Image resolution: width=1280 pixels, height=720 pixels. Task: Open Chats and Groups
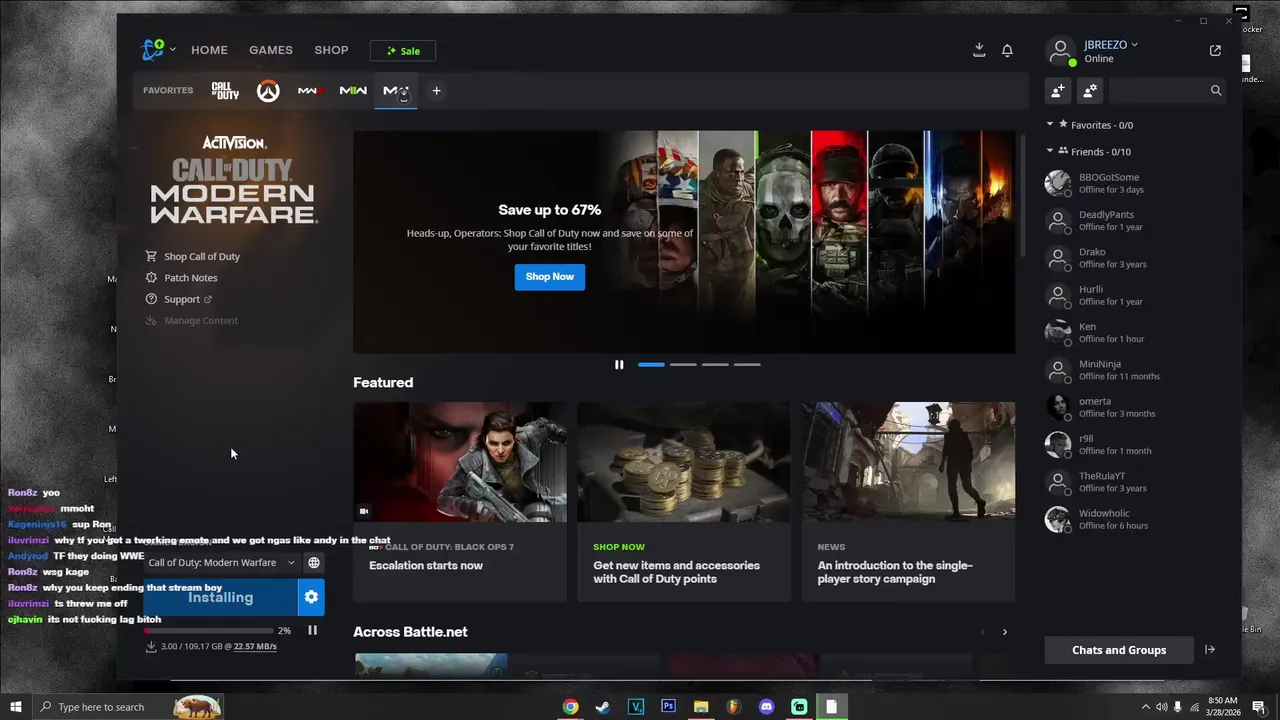[x=1119, y=650]
